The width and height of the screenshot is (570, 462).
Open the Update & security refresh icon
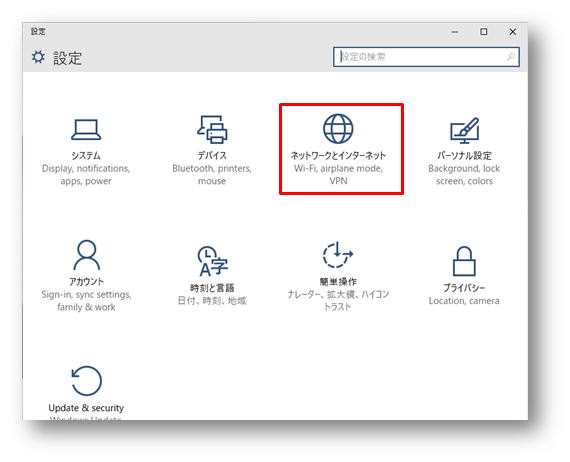point(86,381)
